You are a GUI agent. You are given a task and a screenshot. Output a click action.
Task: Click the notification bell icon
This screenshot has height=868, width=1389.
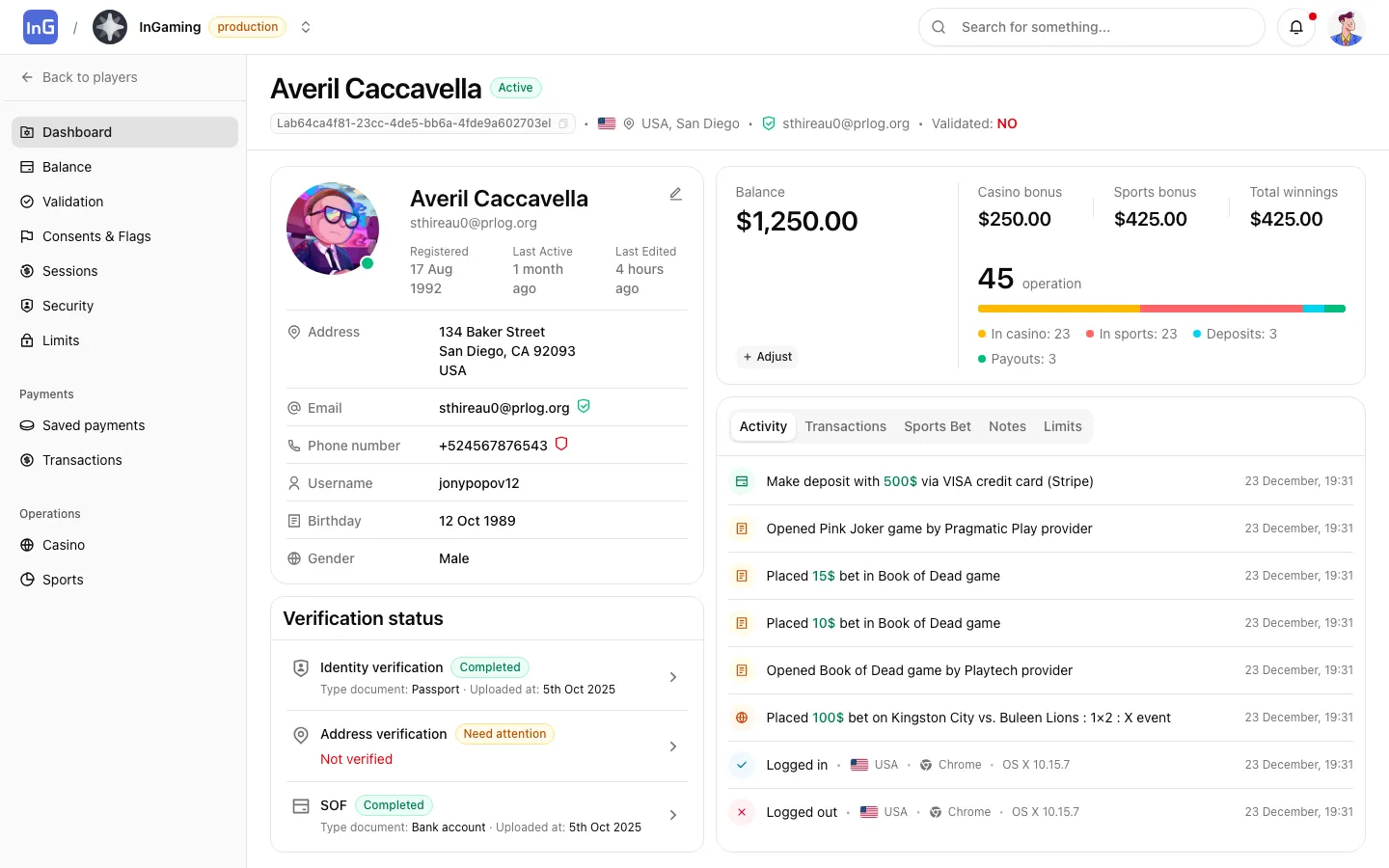[1296, 27]
